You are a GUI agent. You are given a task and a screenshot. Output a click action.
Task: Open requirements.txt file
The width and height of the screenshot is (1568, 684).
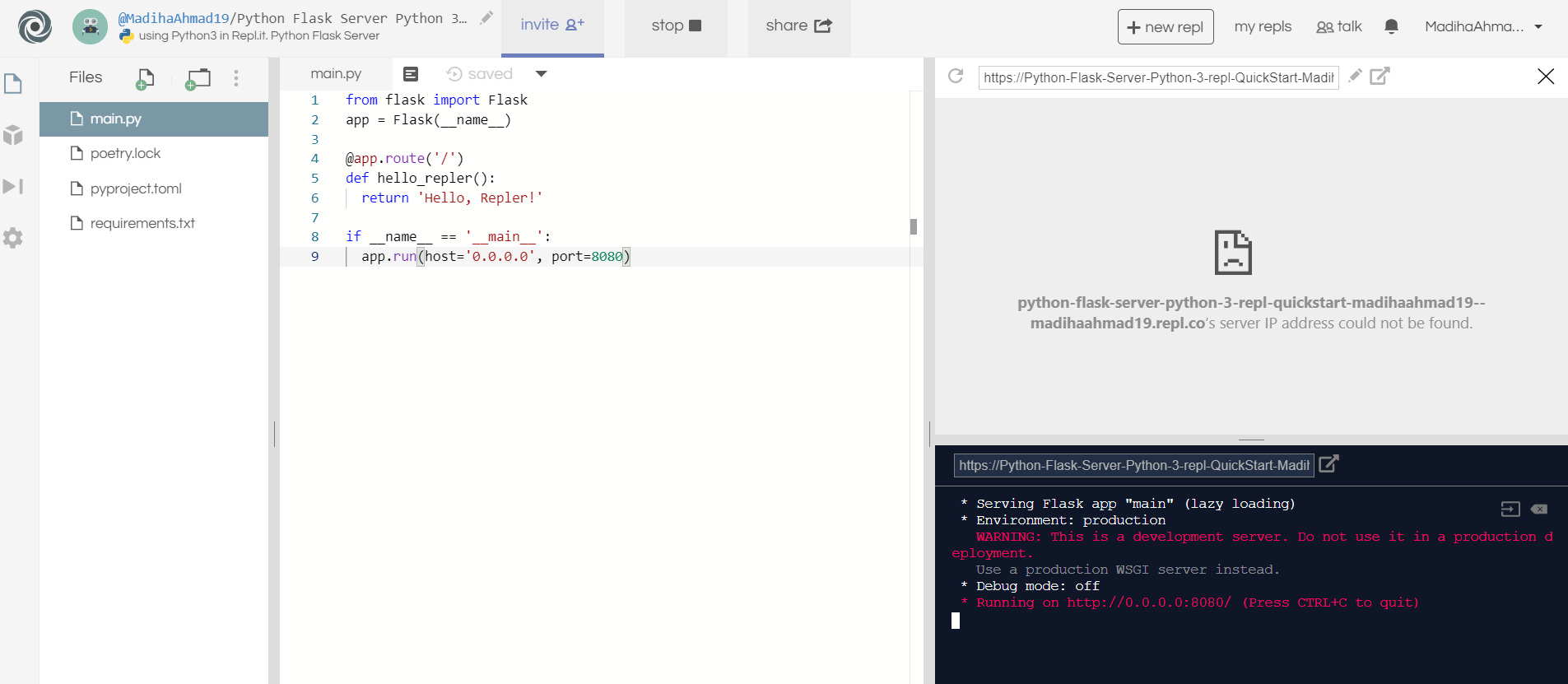[x=154, y=223]
